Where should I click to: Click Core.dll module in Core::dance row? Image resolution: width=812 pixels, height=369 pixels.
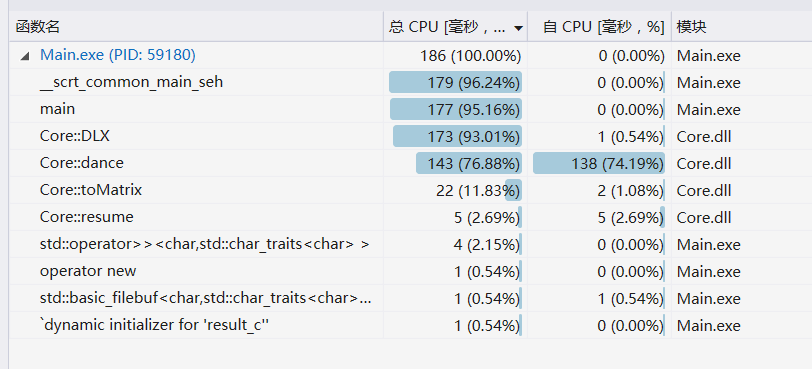point(704,164)
